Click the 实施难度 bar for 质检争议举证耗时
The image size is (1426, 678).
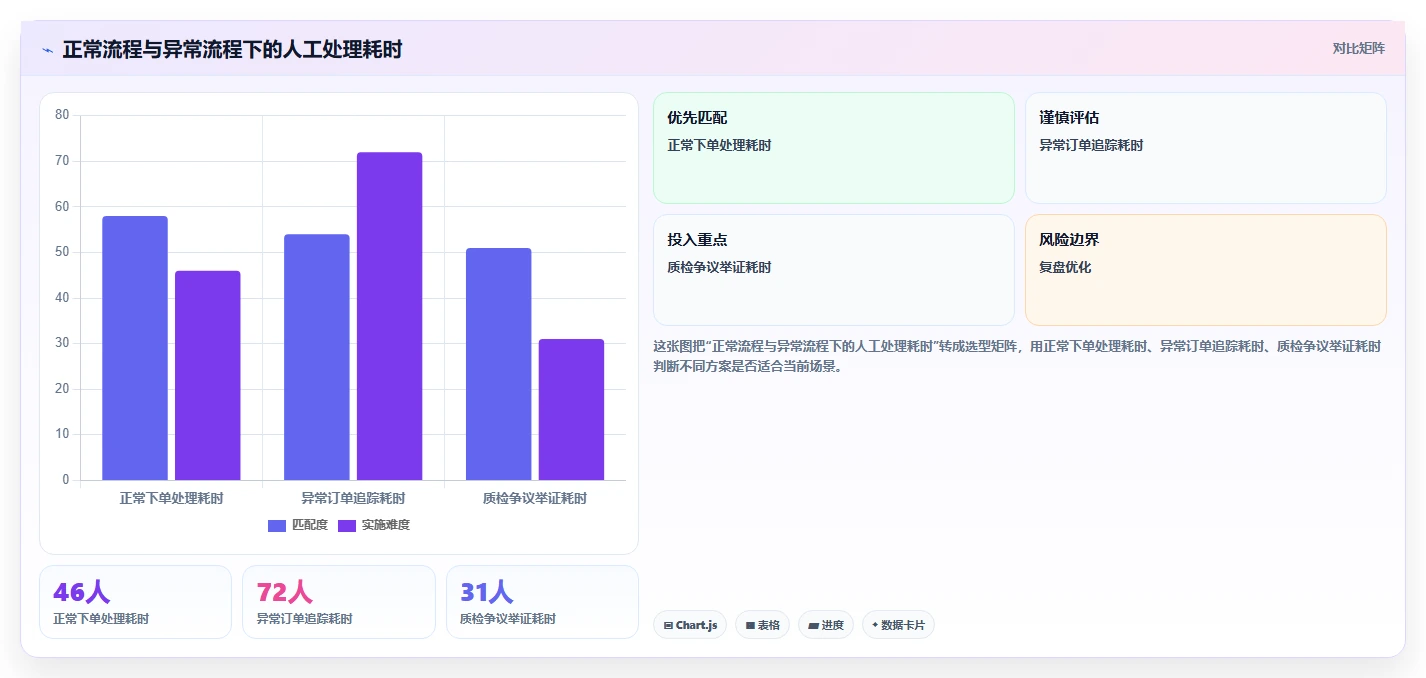click(x=572, y=410)
